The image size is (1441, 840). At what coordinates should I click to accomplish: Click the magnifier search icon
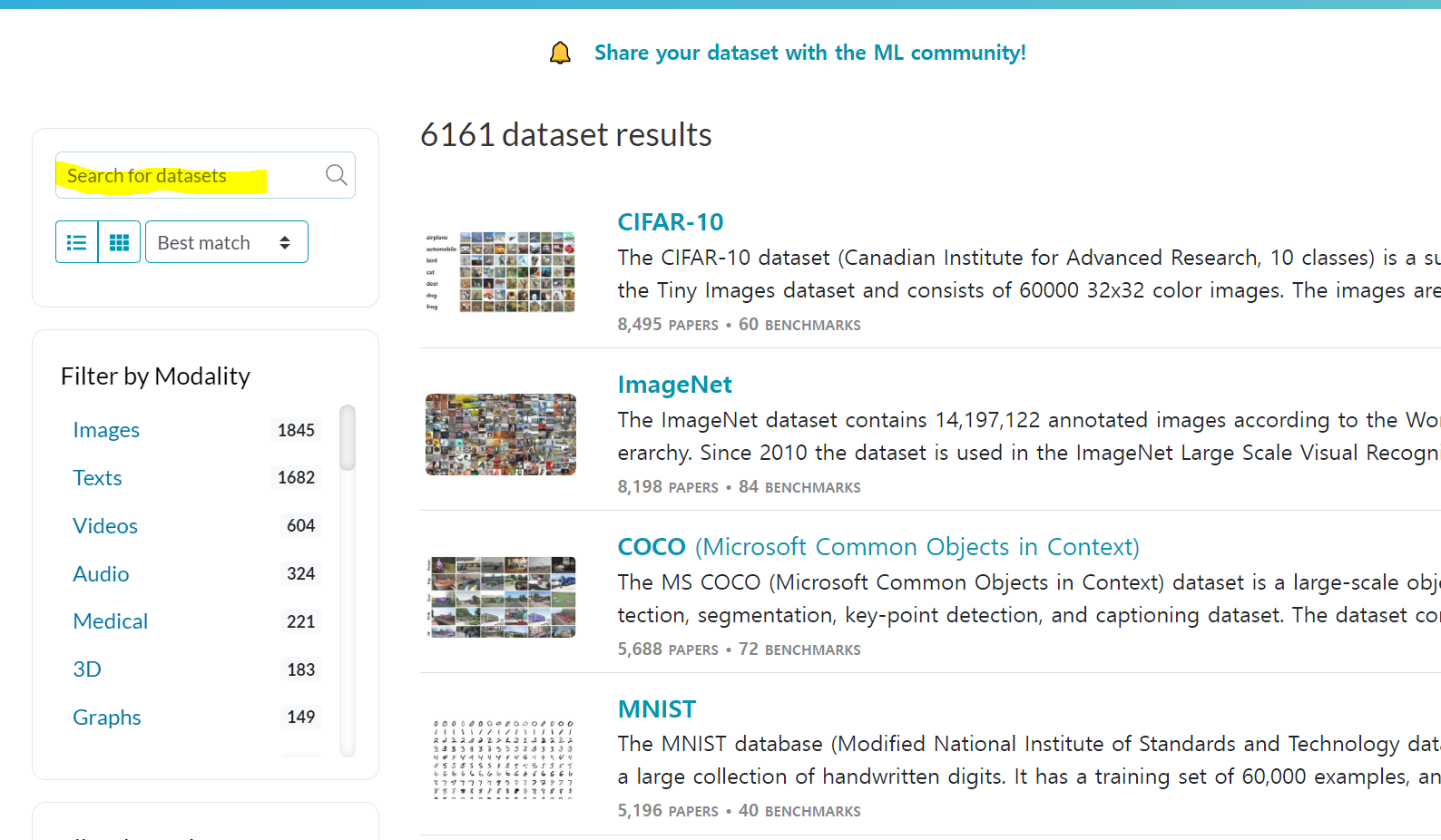coord(336,175)
